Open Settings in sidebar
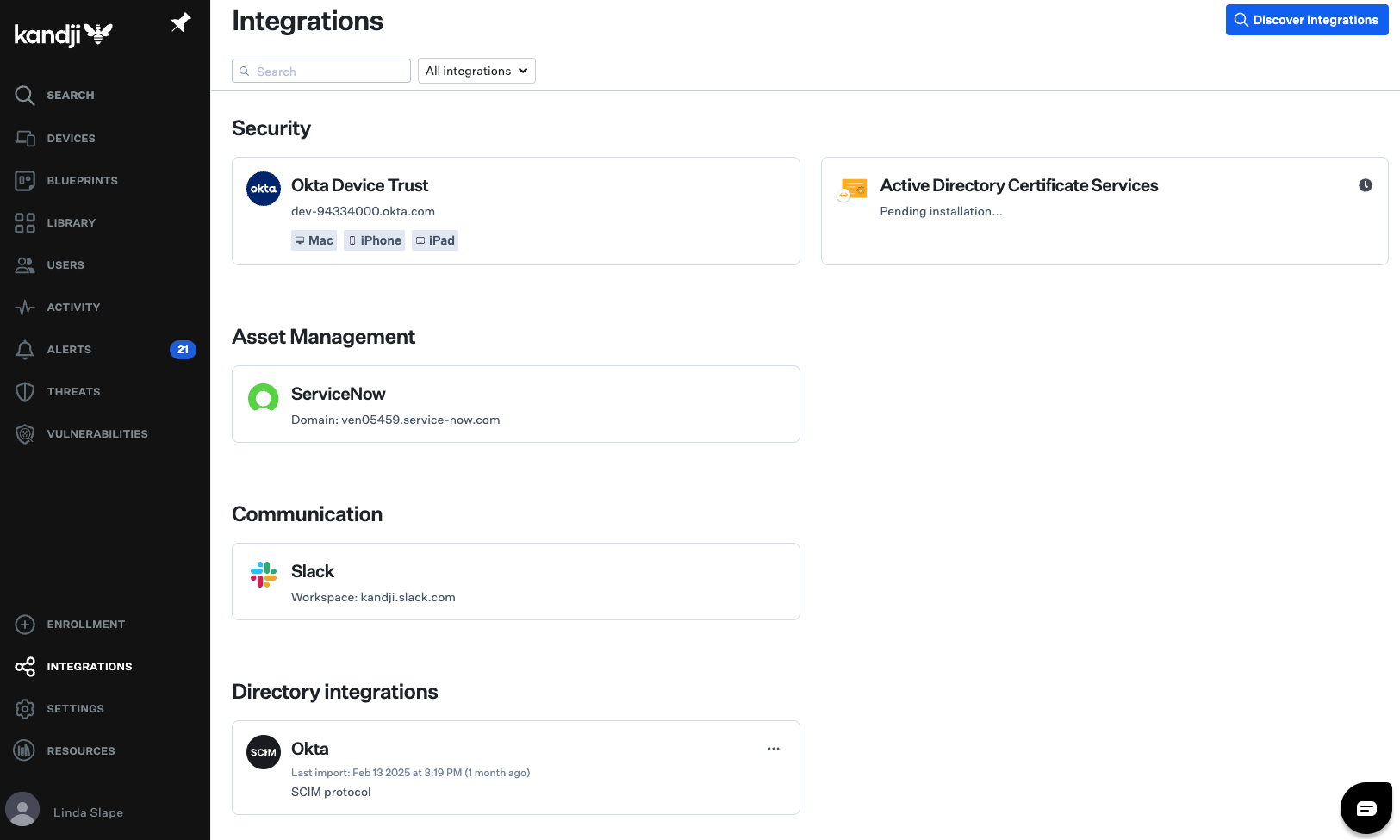This screenshot has height=840, width=1400. (x=75, y=709)
